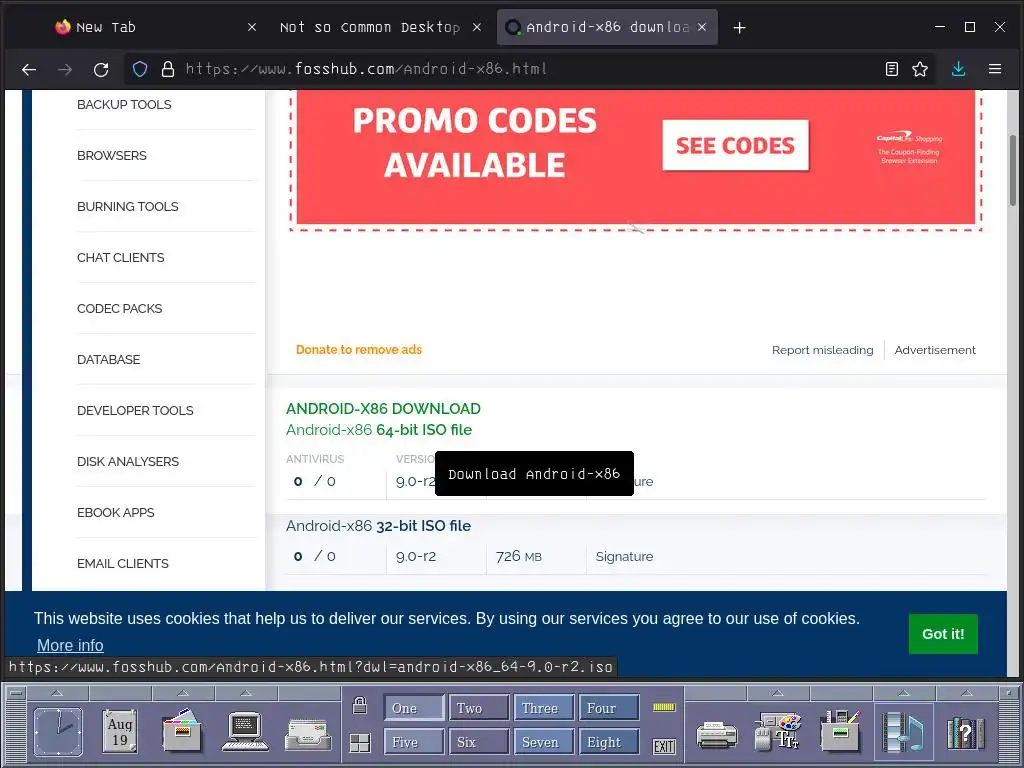Download Android-x86 64-bit ISO file
The height and width of the screenshot is (768, 1024).
pos(379,430)
